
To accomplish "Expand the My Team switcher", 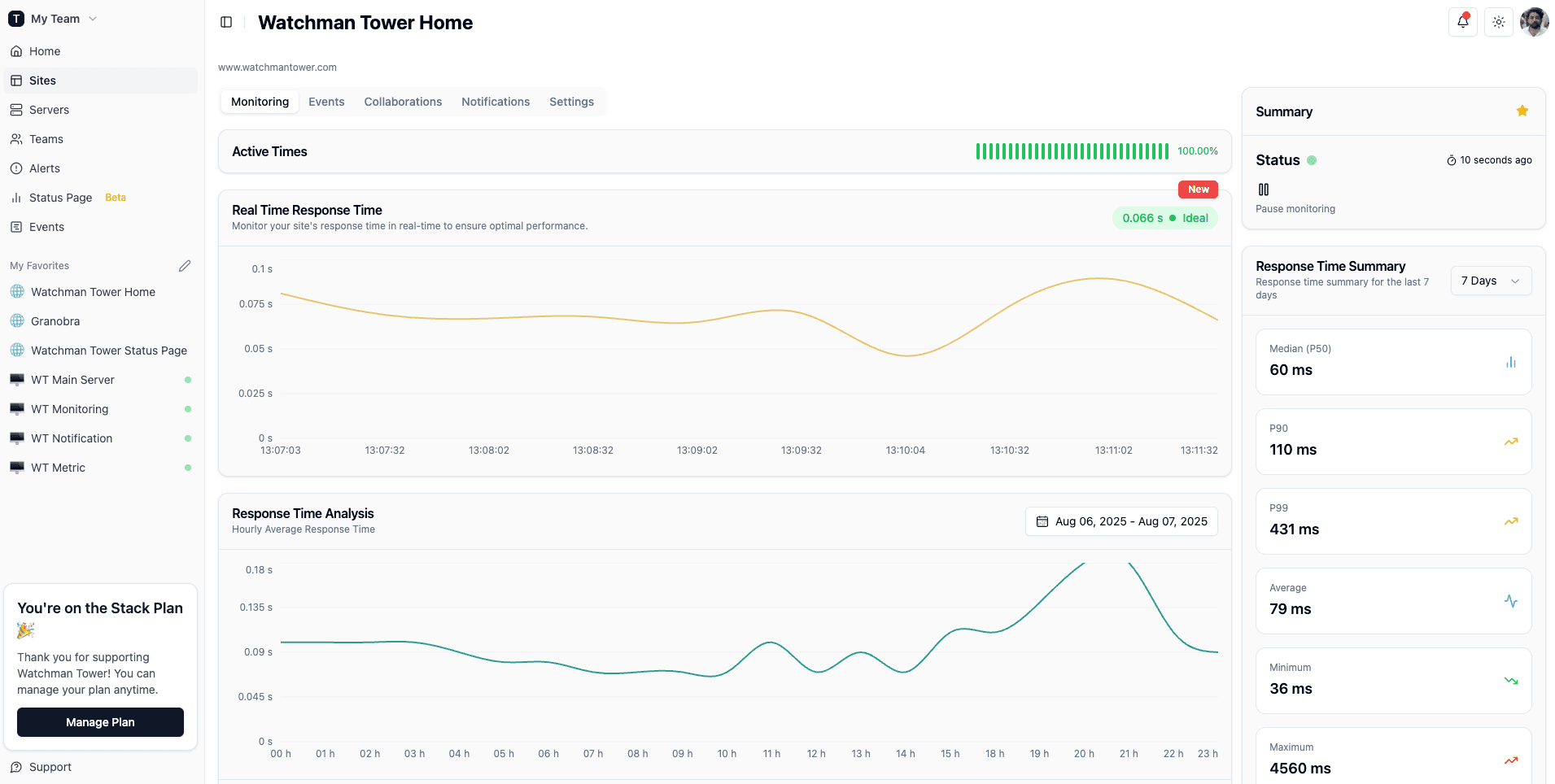I will pos(54,19).
